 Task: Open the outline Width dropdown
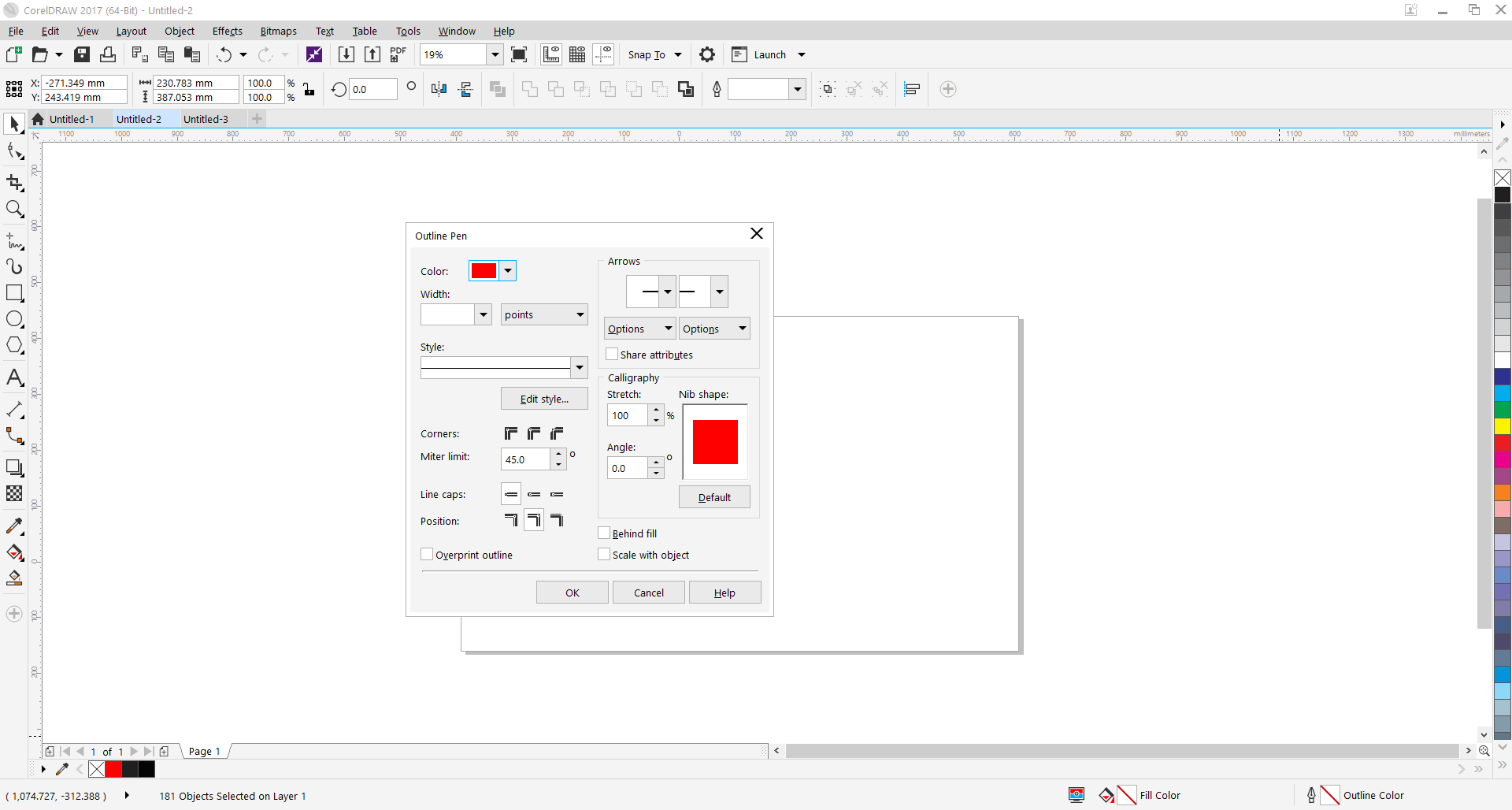(x=484, y=315)
